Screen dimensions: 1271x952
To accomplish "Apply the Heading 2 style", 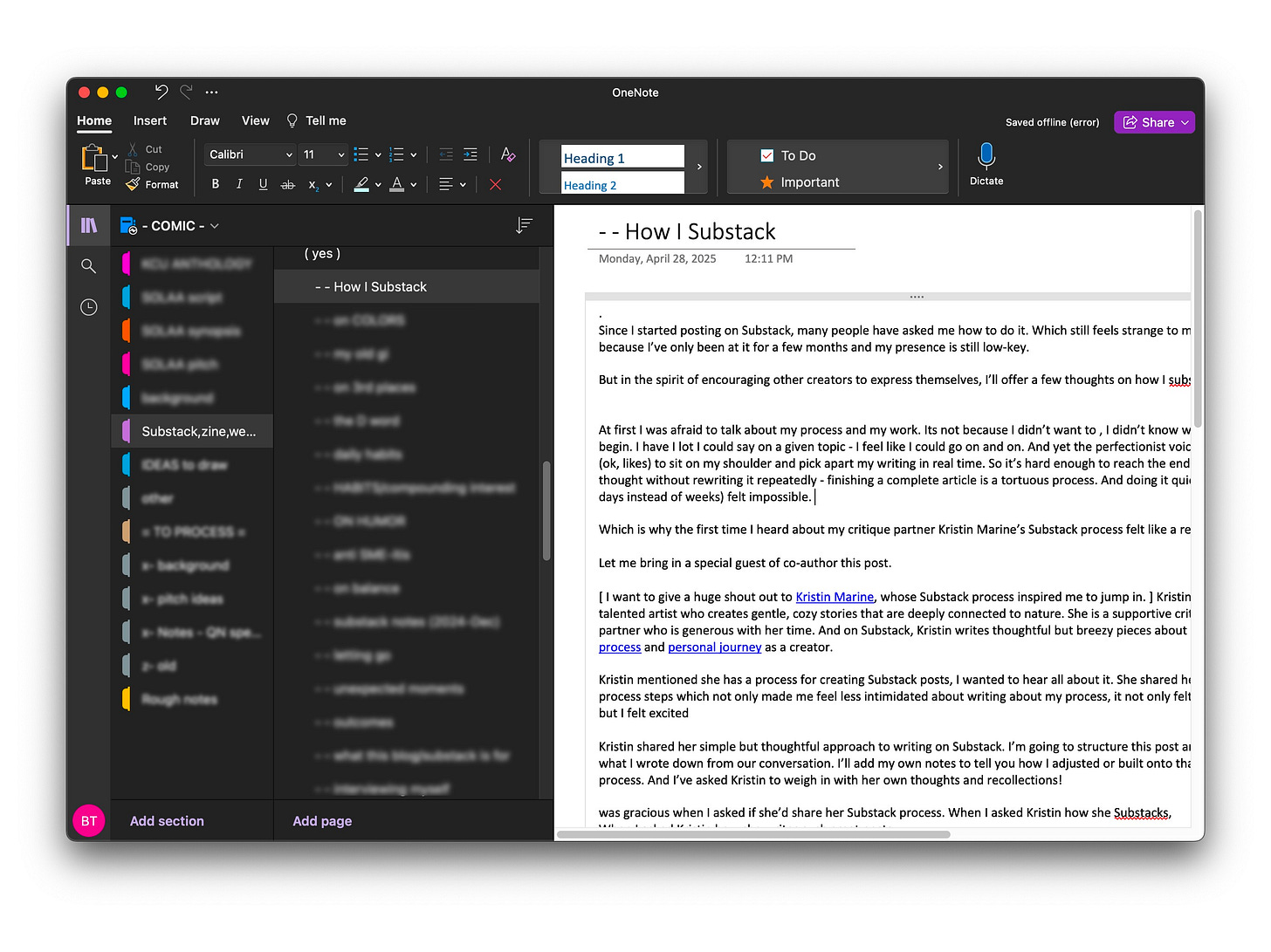I will point(622,183).
